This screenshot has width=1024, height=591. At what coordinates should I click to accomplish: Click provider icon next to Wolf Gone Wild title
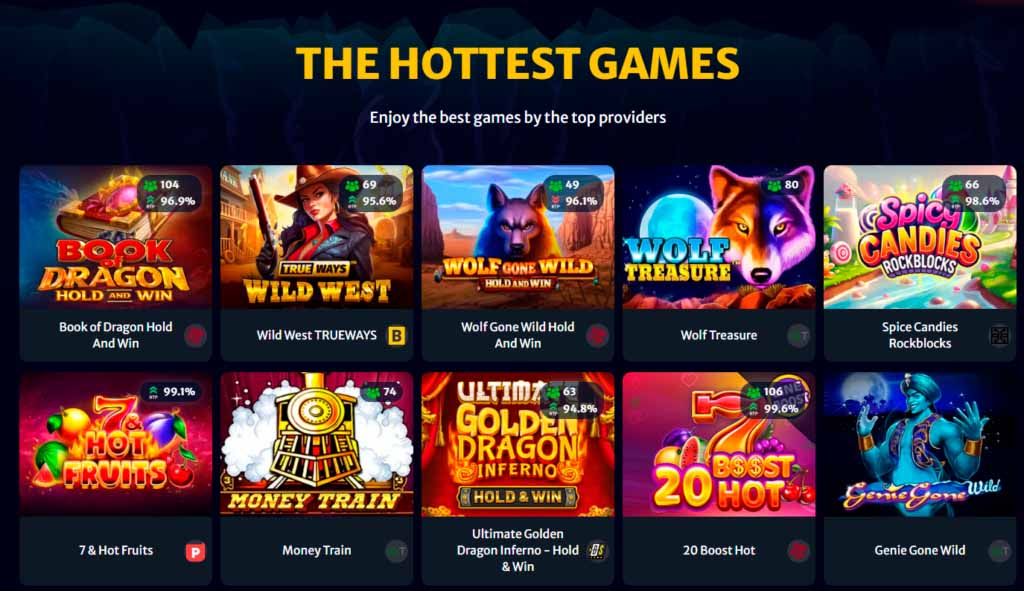(x=597, y=336)
